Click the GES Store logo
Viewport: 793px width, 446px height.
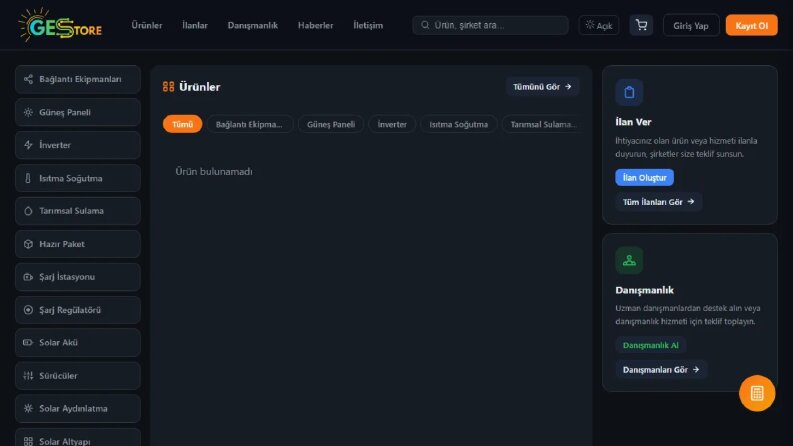(60, 25)
